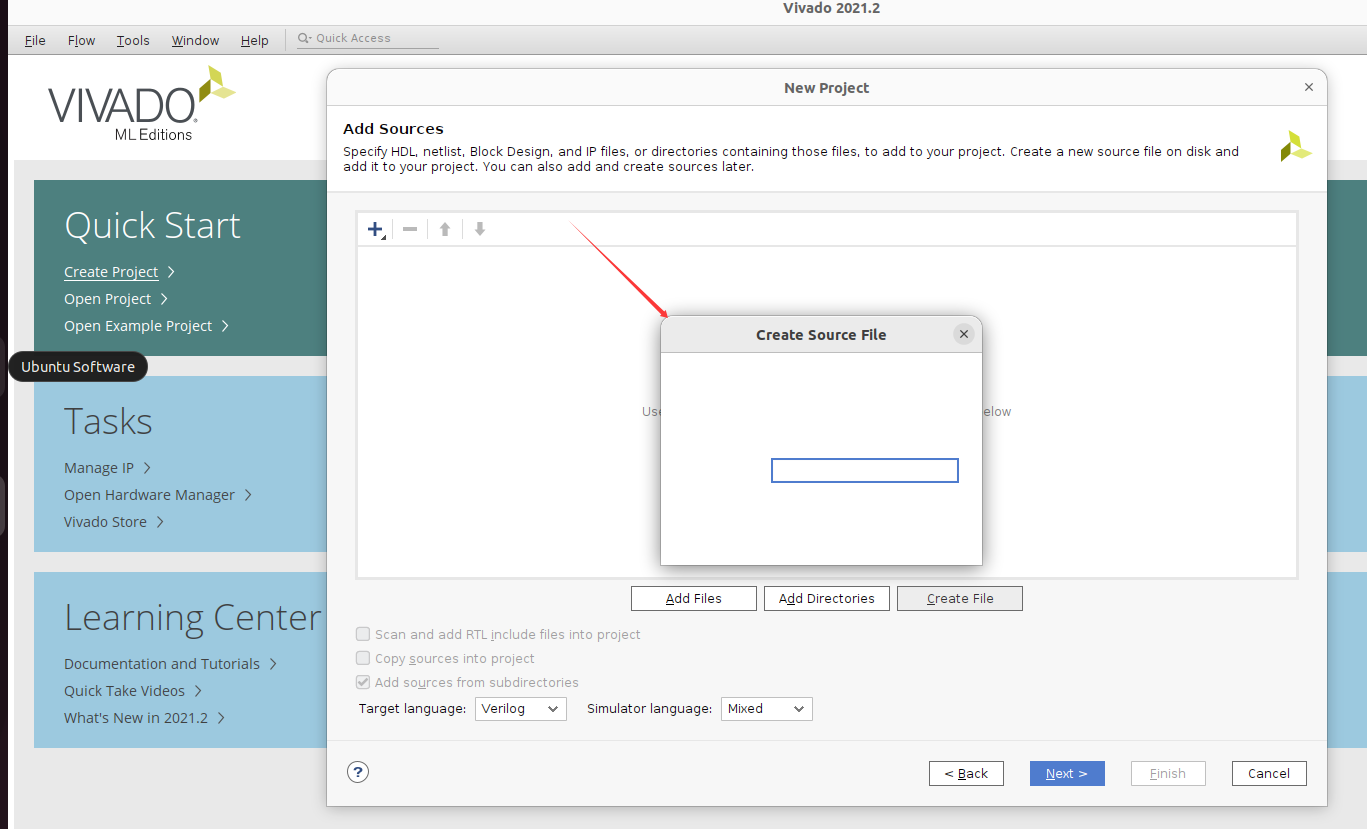Viewport: 1367px width, 829px height.
Task: Open Documentation and Tutorials link
Action: (x=162, y=664)
